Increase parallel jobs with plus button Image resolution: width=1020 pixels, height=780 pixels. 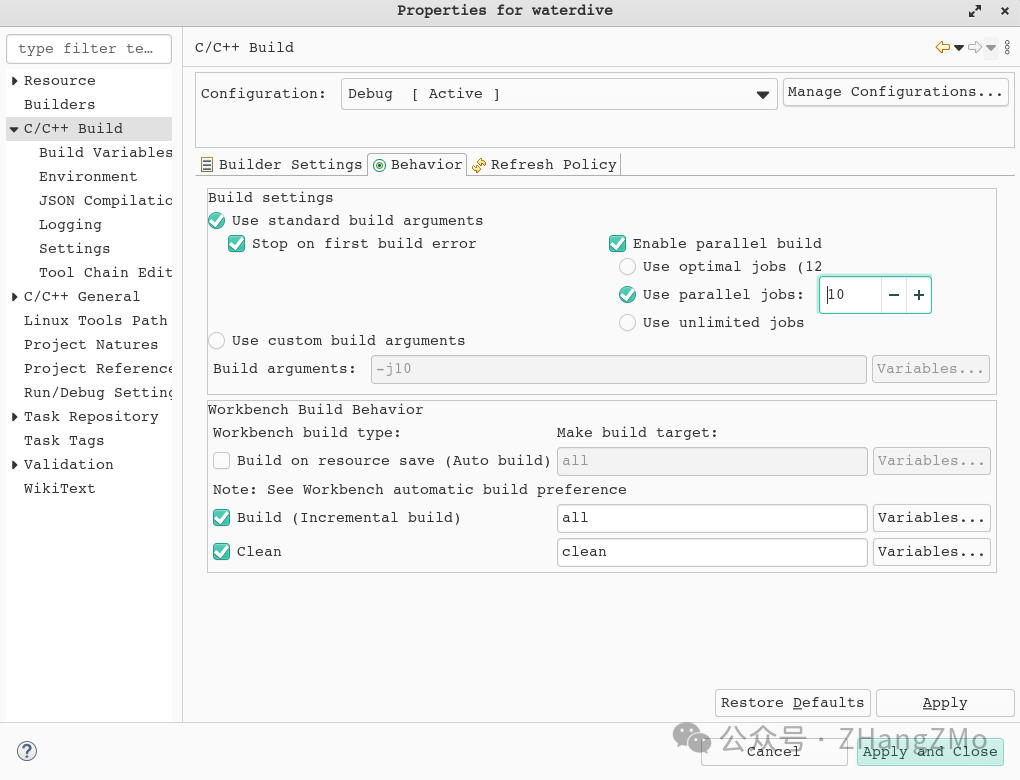pyautogui.click(x=919, y=295)
